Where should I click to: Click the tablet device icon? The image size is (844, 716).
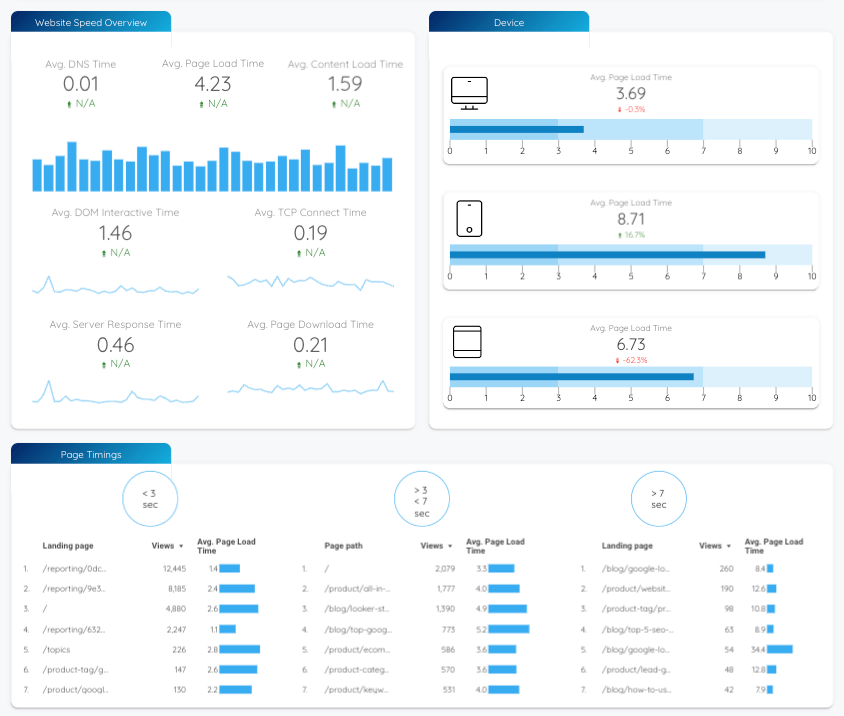467,342
